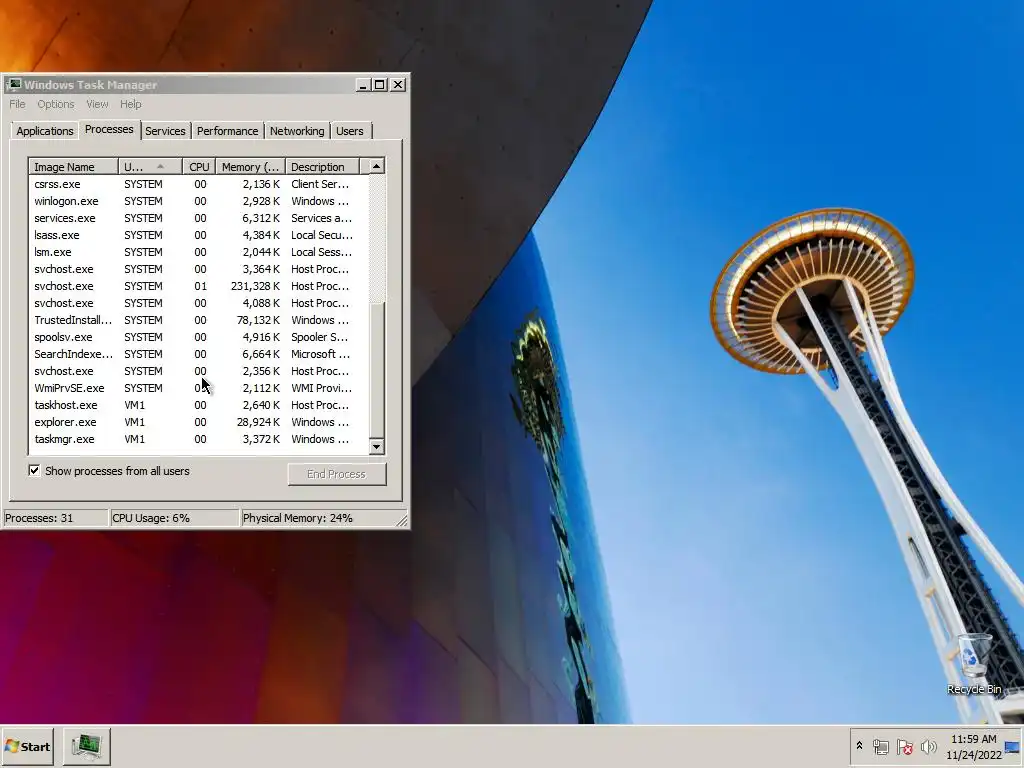Select the spoolsv.exe process row
This screenshot has height=768, width=1024.
[x=199, y=337]
